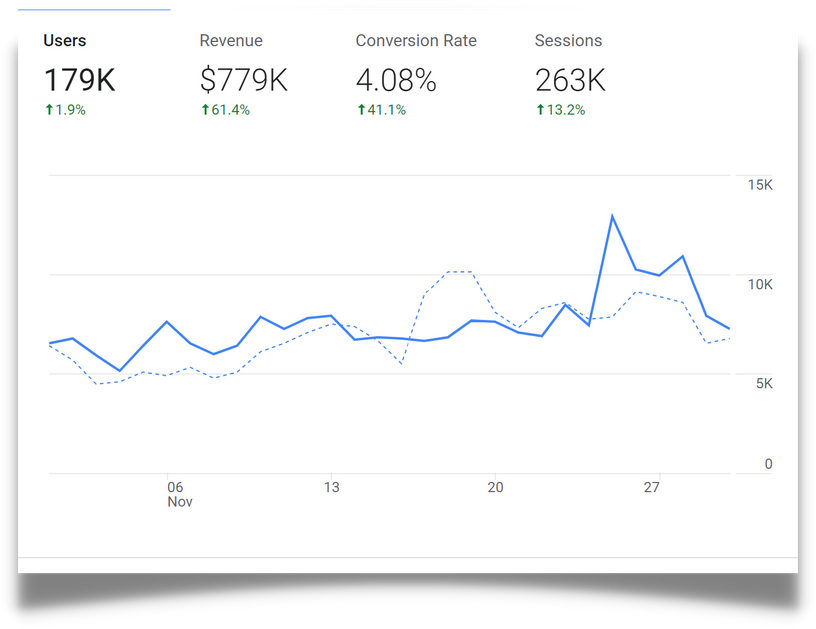
Task: Select the Users metric tab
Action: click(65, 41)
